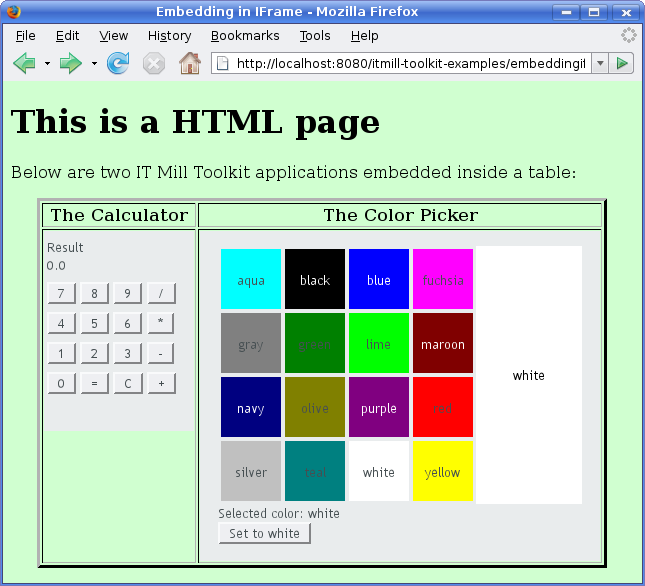Click the browser Back arrow icon
This screenshot has height=586, width=645.
click(24, 64)
